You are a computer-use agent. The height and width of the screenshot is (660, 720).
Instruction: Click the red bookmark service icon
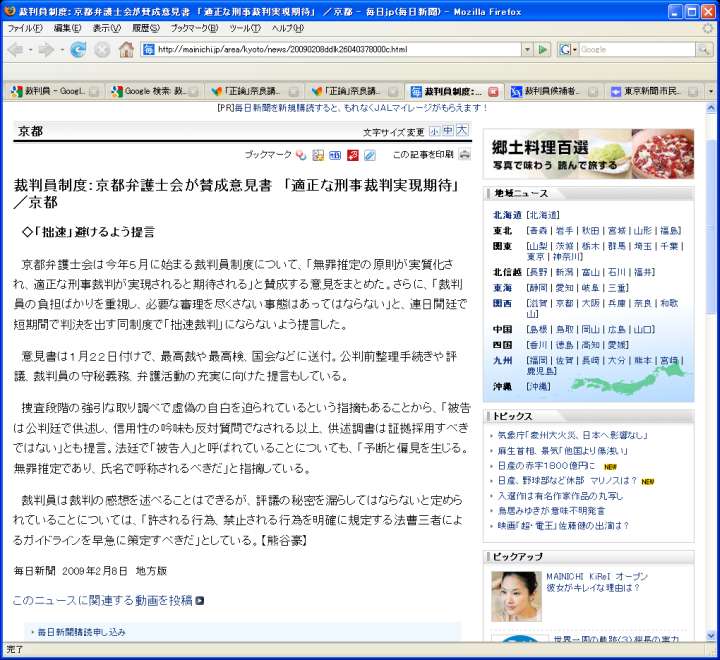352,155
